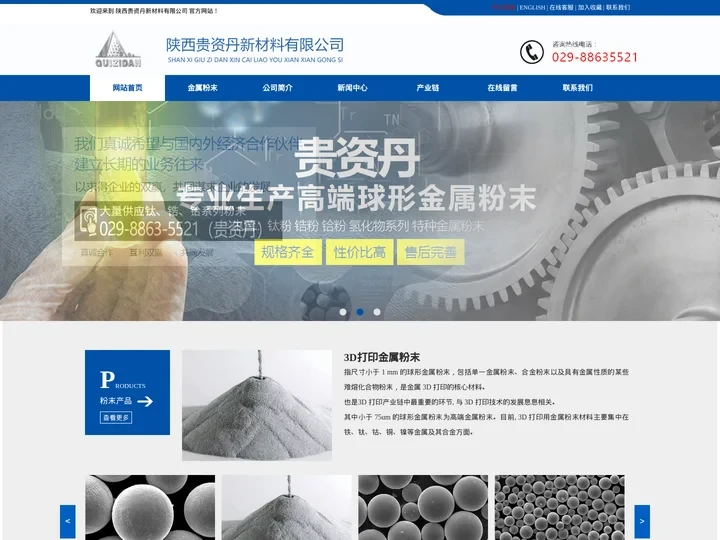Viewport: 720px width, 540px height.
Task: Click the telephone hotline icon
Action: tap(532, 51)
